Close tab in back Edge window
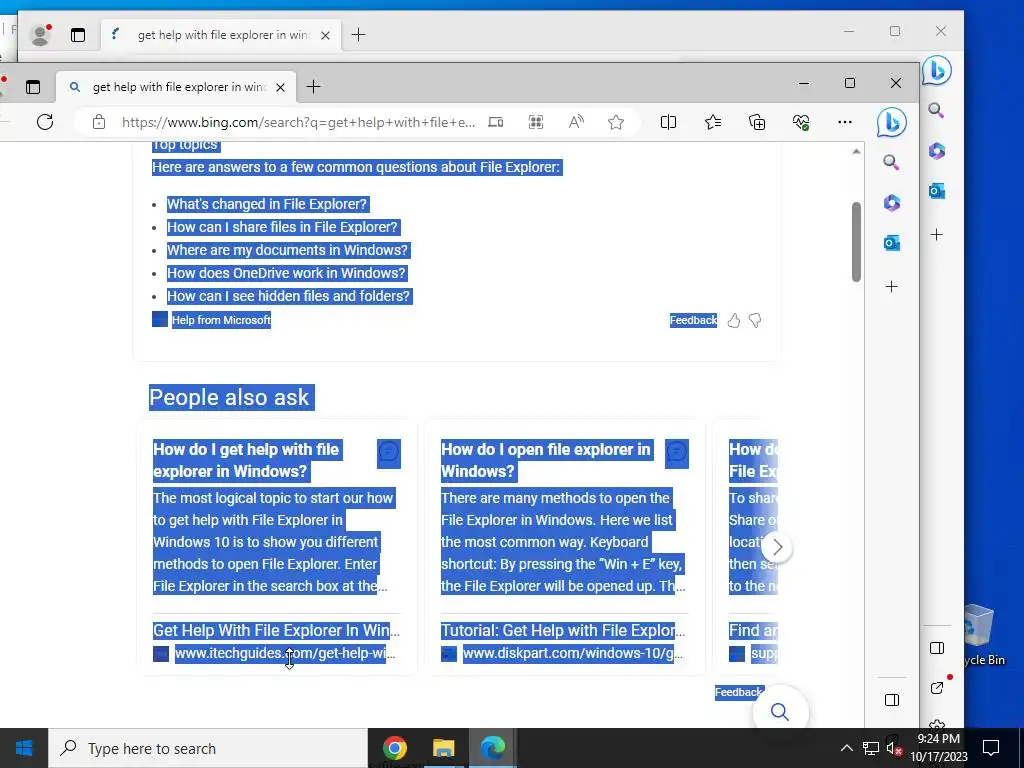Viewport: 1024px width, 768px height. (x=325, y=35)
